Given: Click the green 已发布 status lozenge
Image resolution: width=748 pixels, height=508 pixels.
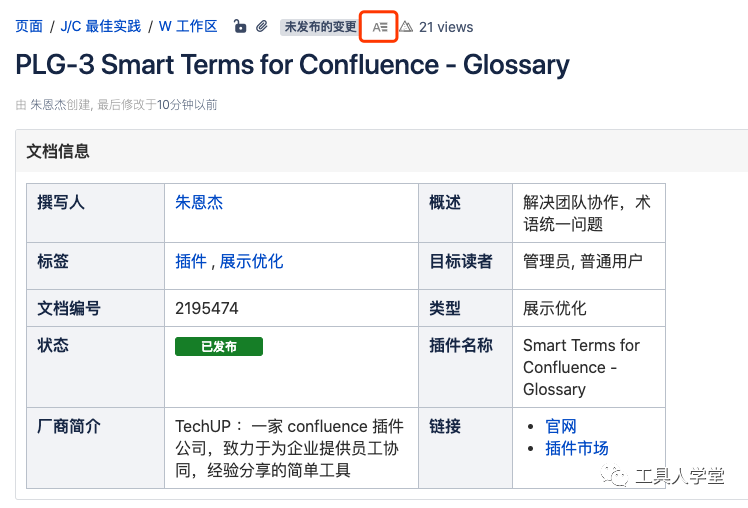Looking at the screenshot, I should click(219, 346).
